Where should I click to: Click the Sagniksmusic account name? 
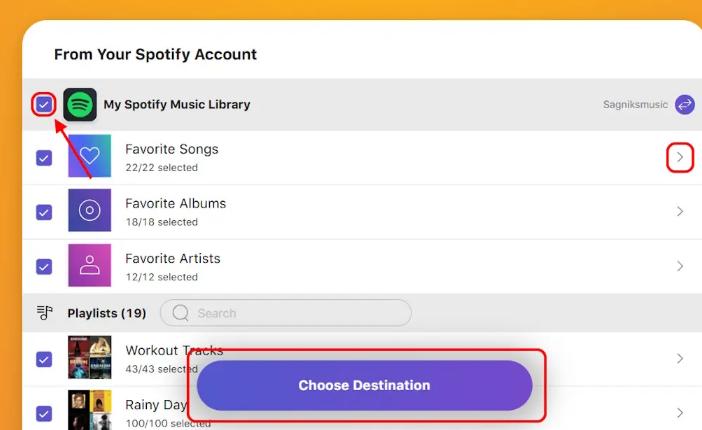(x=634, y=104)
